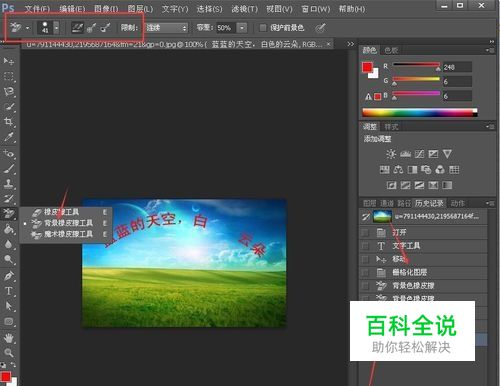This screenshot has width=500, height=386.
Task: Choose 魔术橡皮擦工具 from flyout
Action: pos(68,234)
